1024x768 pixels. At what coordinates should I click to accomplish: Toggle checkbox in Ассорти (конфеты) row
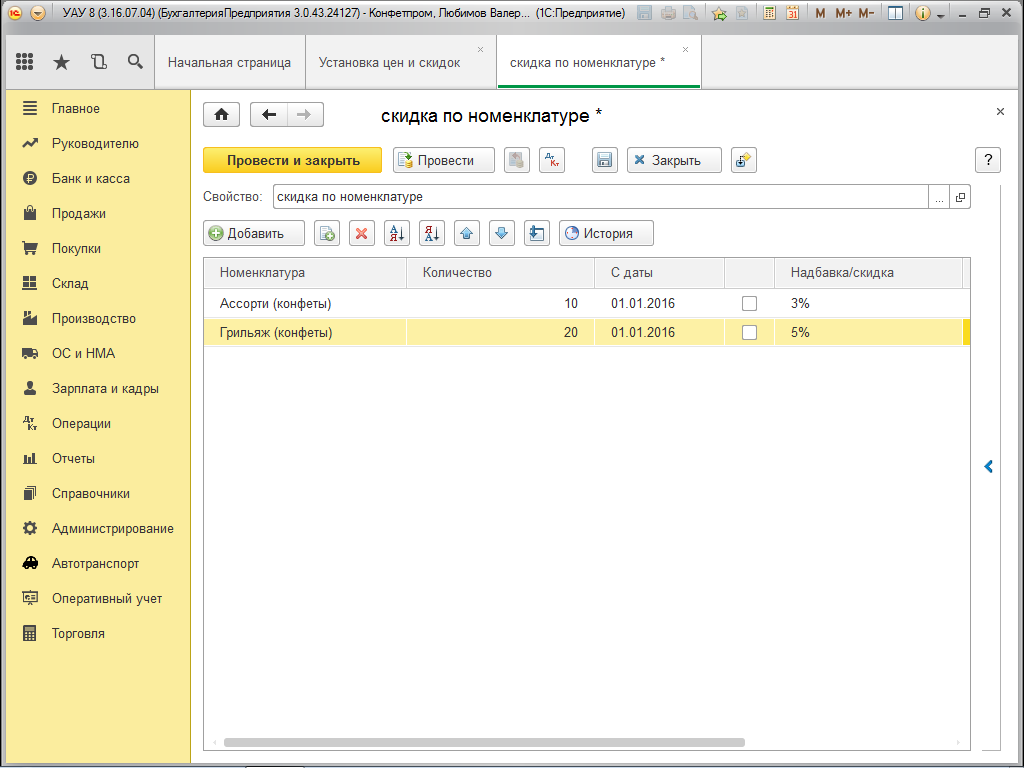(749, 303)
